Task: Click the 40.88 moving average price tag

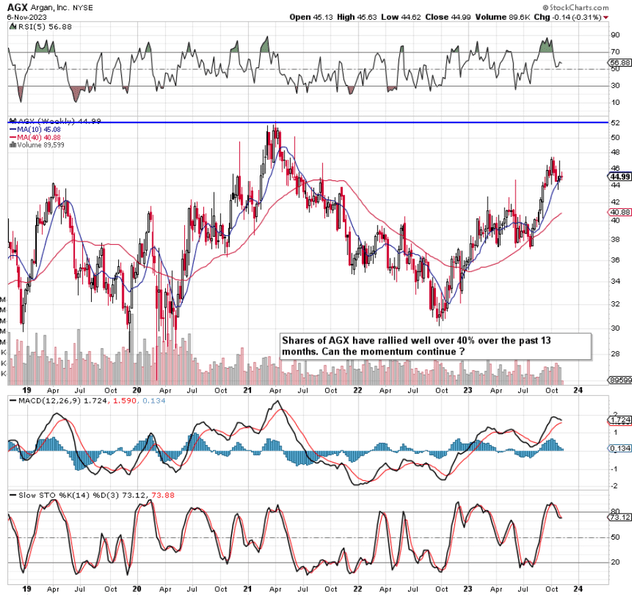Action: coord(620,212)
